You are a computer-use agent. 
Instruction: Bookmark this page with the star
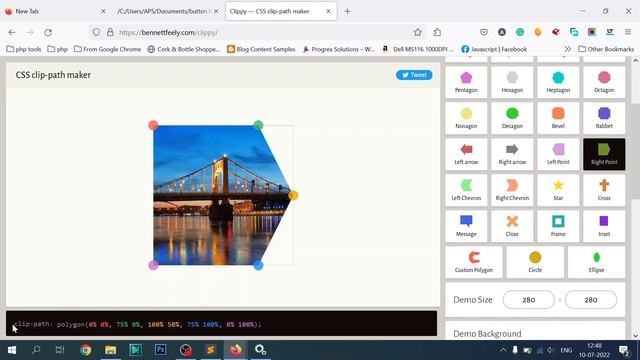click(x=417, y=32)
